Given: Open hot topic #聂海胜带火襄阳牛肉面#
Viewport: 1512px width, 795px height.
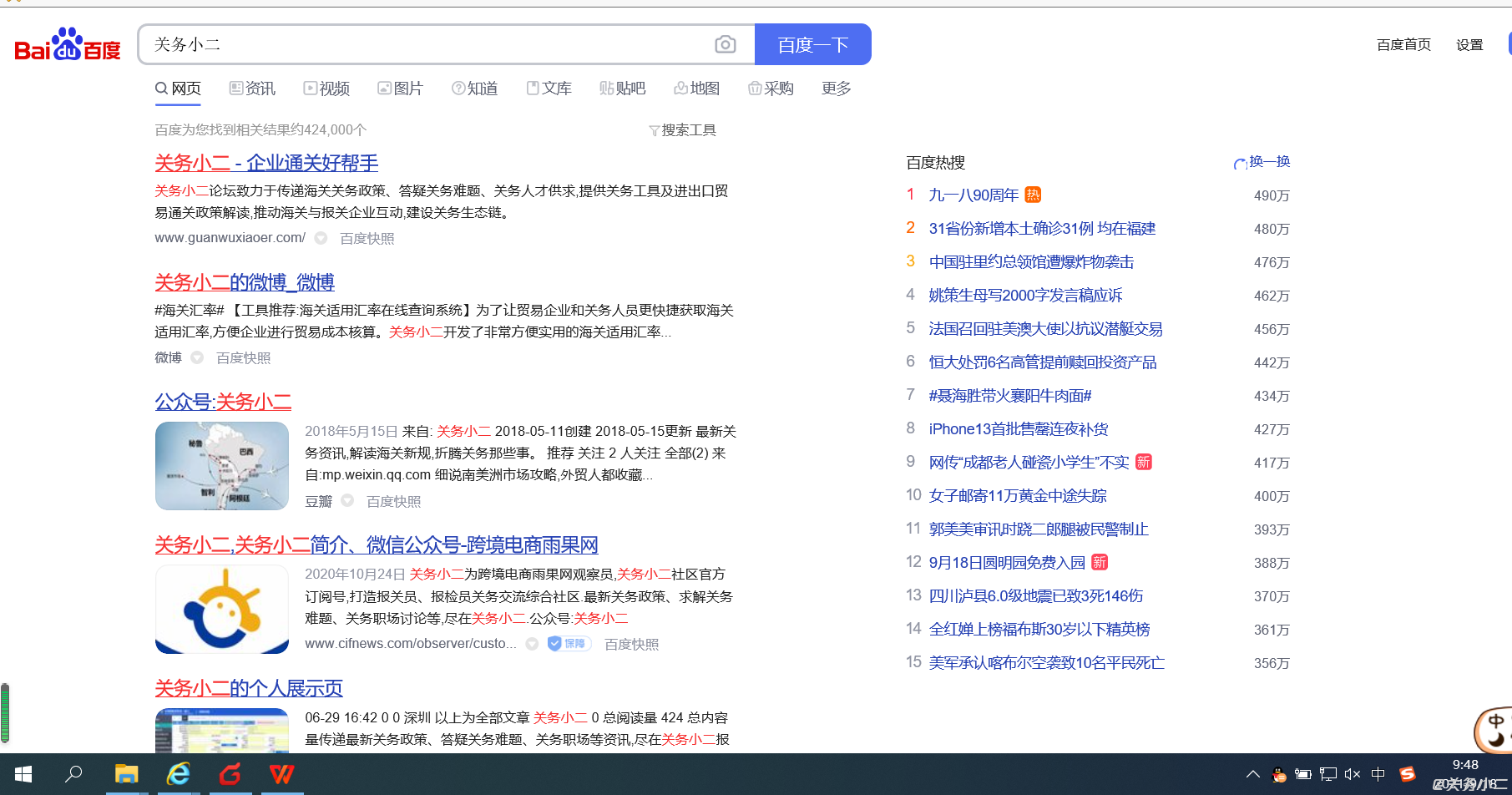Looking at the screenshot, I should (x=1010, y=396).
